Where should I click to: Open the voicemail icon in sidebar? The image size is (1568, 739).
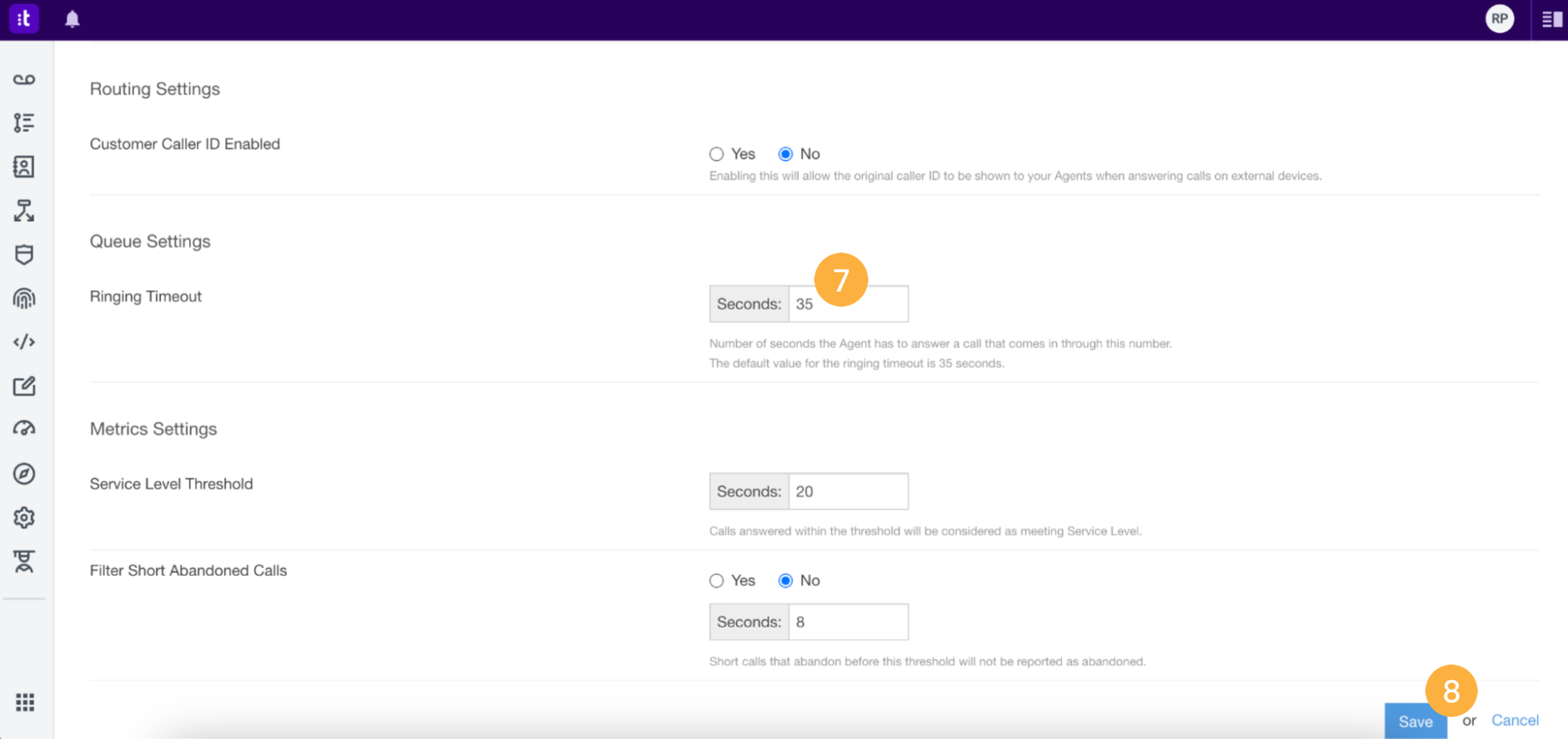(x=24, y=79)
